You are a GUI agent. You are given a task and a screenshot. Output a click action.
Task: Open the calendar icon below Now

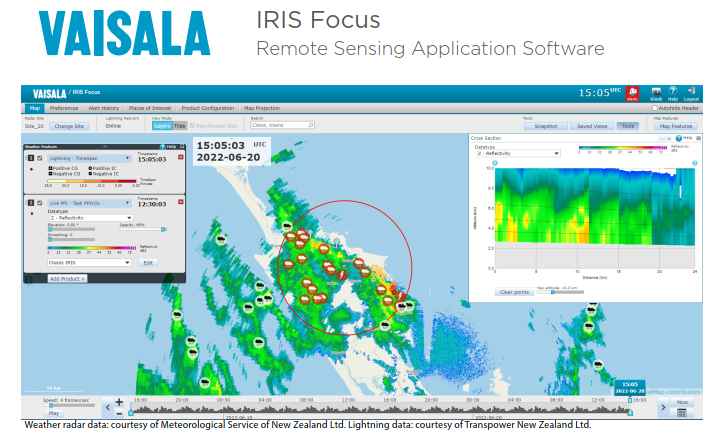(x=682, y=413)
